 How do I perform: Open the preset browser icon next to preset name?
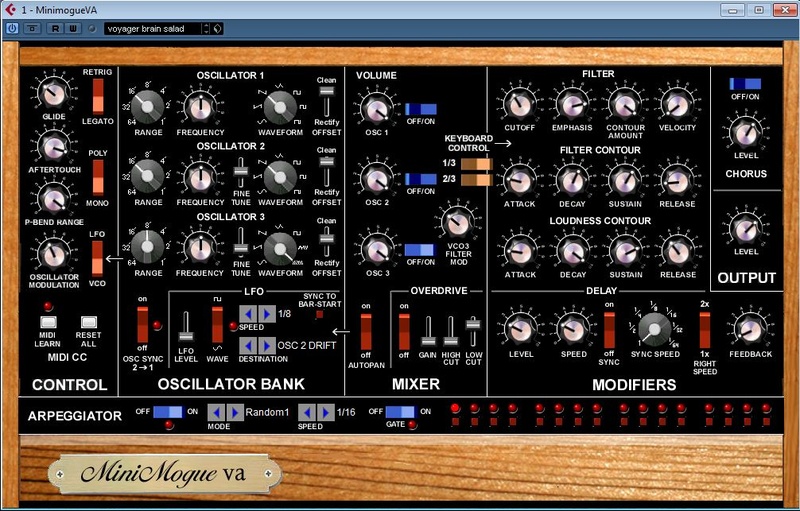(218, 29)
